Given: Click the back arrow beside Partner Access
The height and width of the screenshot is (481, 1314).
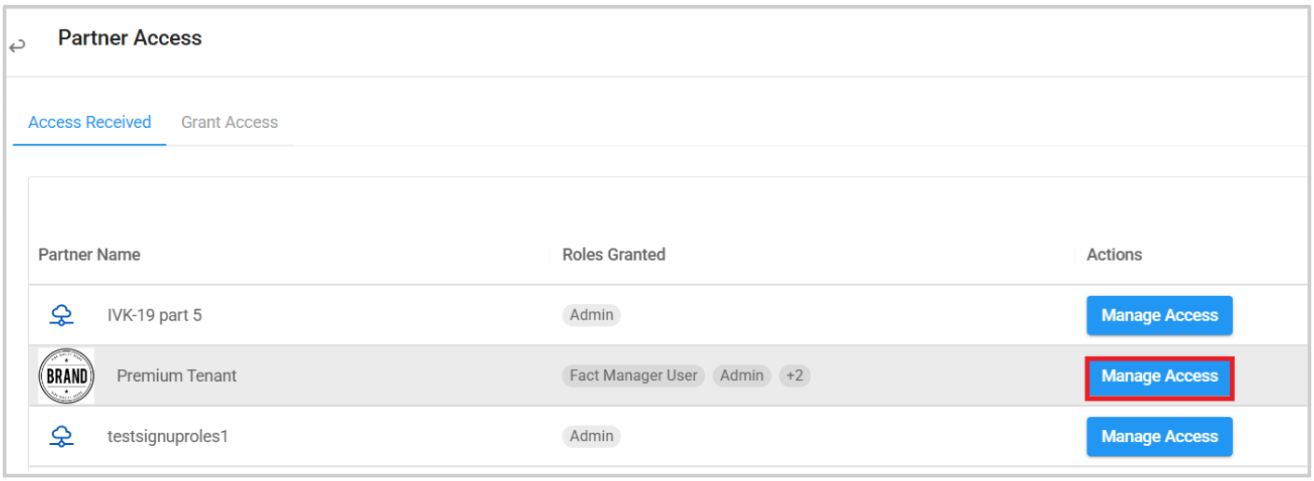Looking at the screenshot, I should point(17,46).
